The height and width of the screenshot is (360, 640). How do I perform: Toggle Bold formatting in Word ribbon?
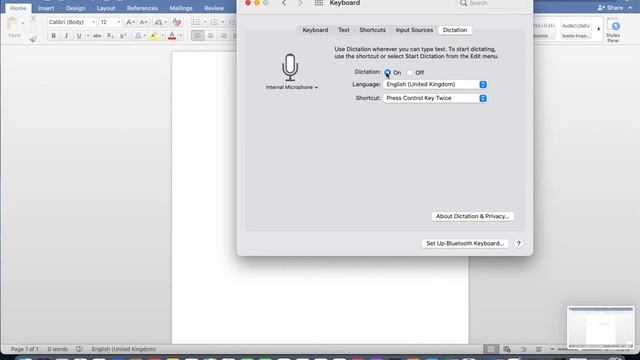coord(53,36)
